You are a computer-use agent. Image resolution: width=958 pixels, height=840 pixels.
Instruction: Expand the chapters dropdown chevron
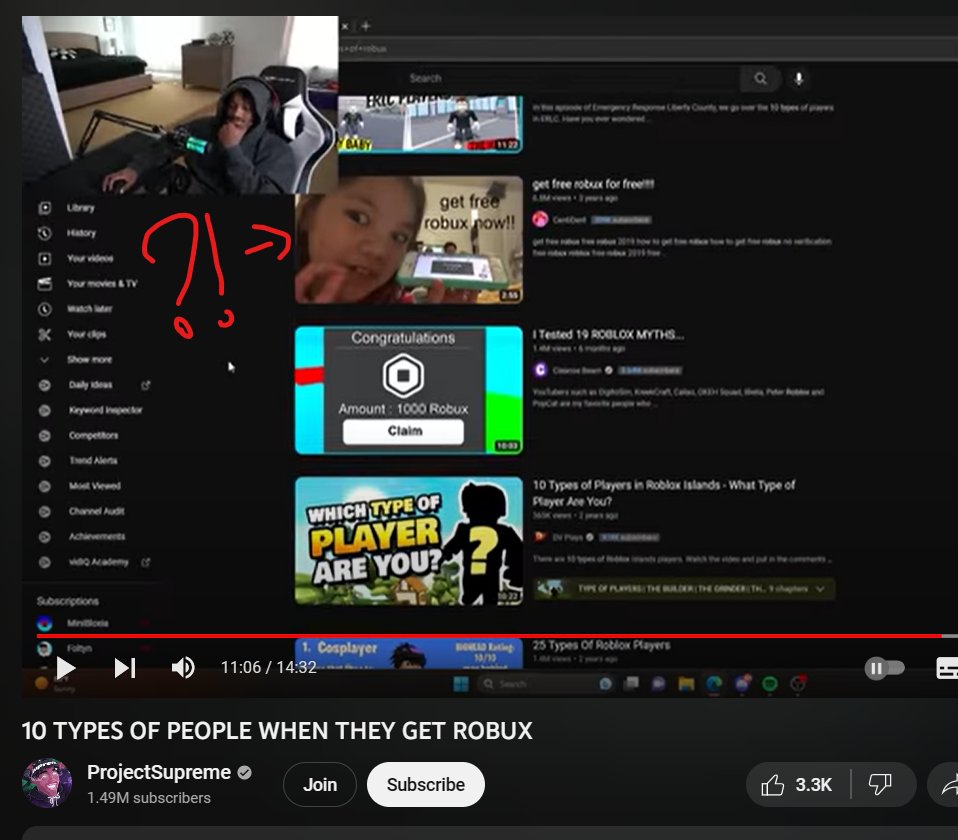pyautogui.click(x=820, y=589)
